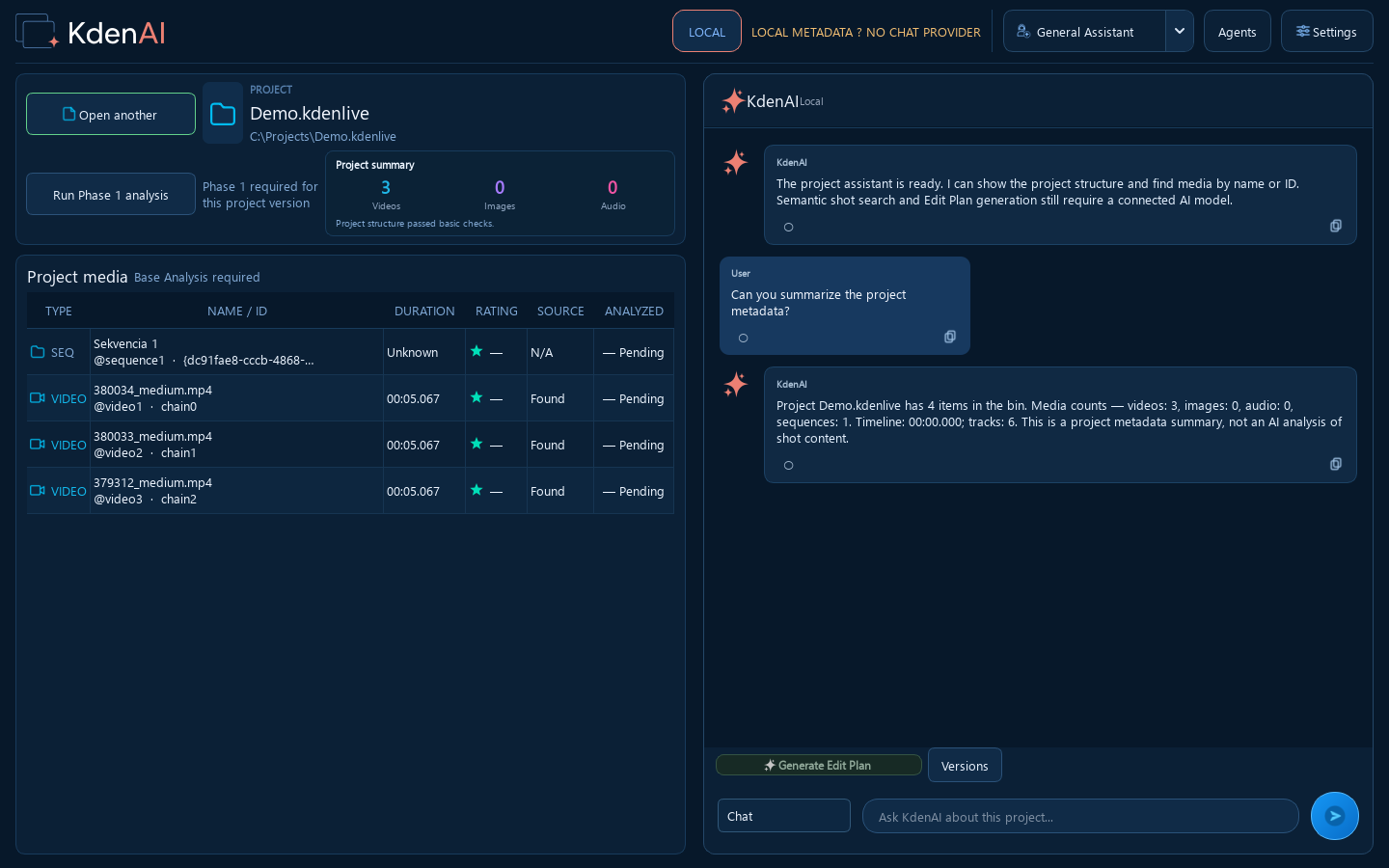Toggle the circle under the user message
1389x868 pixels.
click(x=743, y=338)
